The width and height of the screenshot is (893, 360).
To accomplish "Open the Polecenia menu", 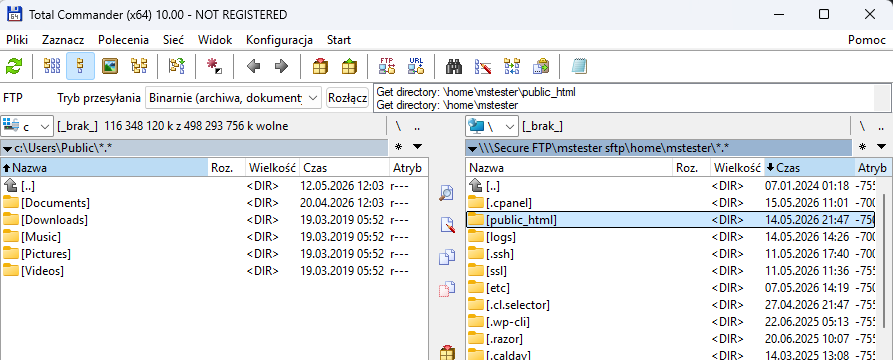I will (124, 40).
